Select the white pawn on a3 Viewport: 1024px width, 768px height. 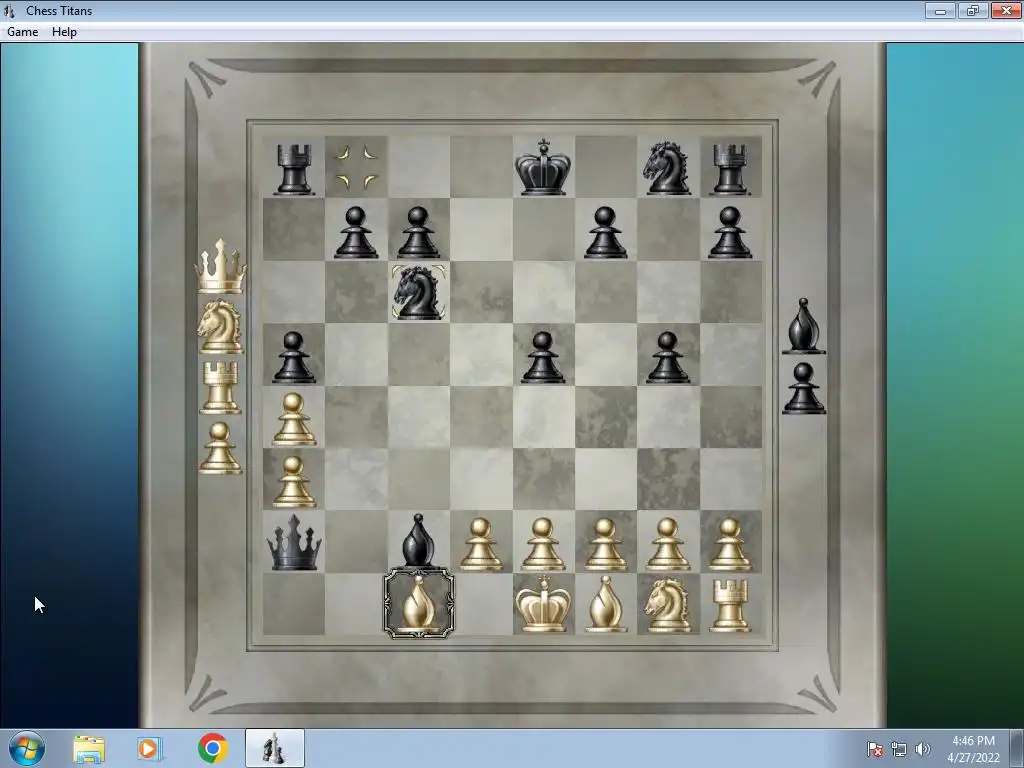pyautogui.click(x=293, y=482)
